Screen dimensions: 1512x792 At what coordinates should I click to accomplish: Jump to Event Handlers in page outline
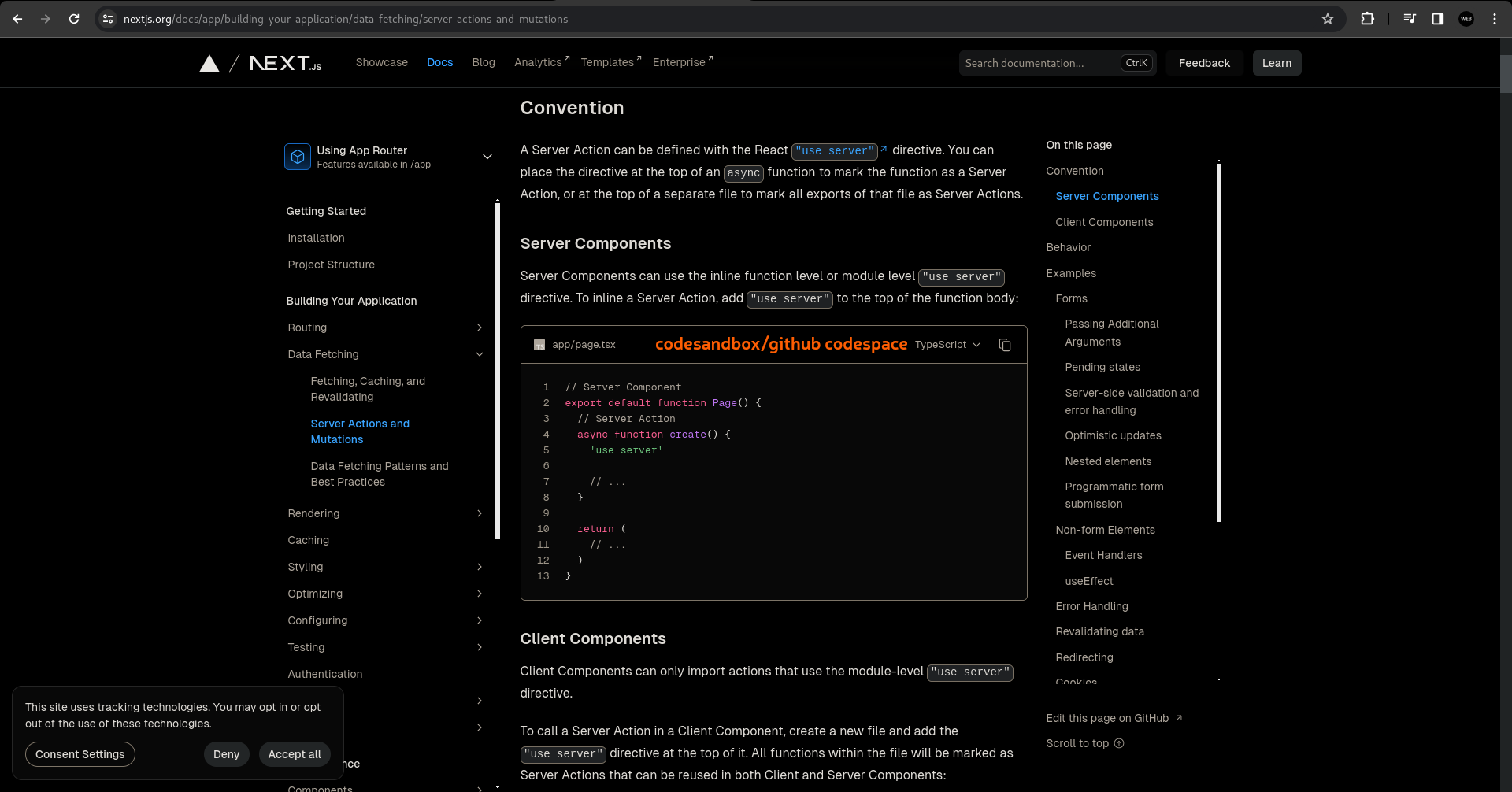coord(1103,555)
